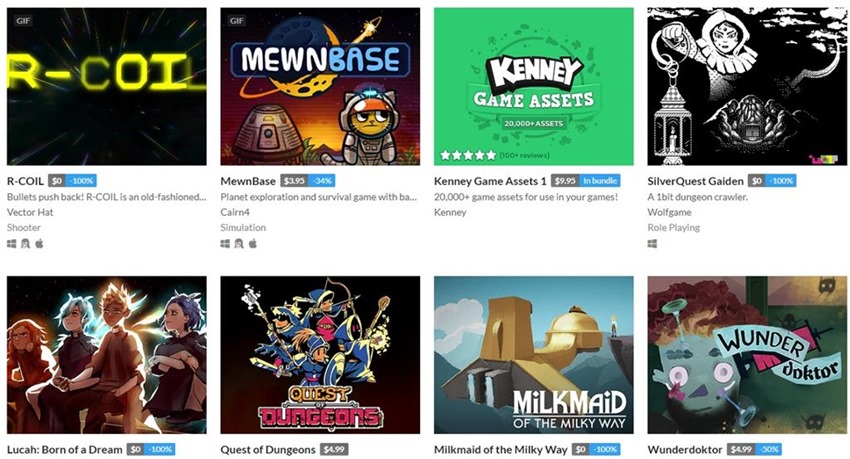850x459 pixels.
Task: Open the Cairn4 author link
Action: click(235, 212)
